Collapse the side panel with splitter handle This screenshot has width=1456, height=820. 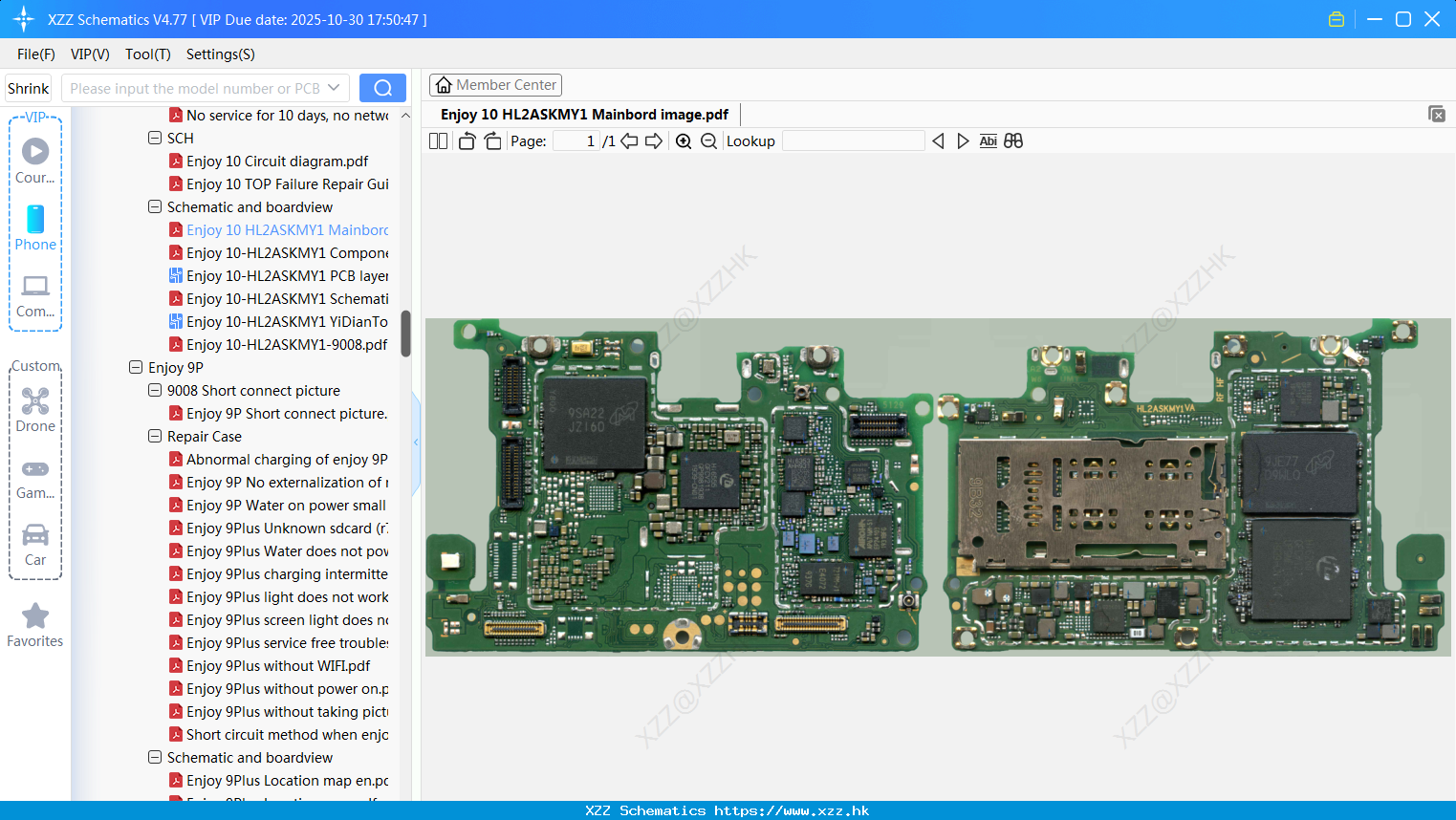[416, 442]
